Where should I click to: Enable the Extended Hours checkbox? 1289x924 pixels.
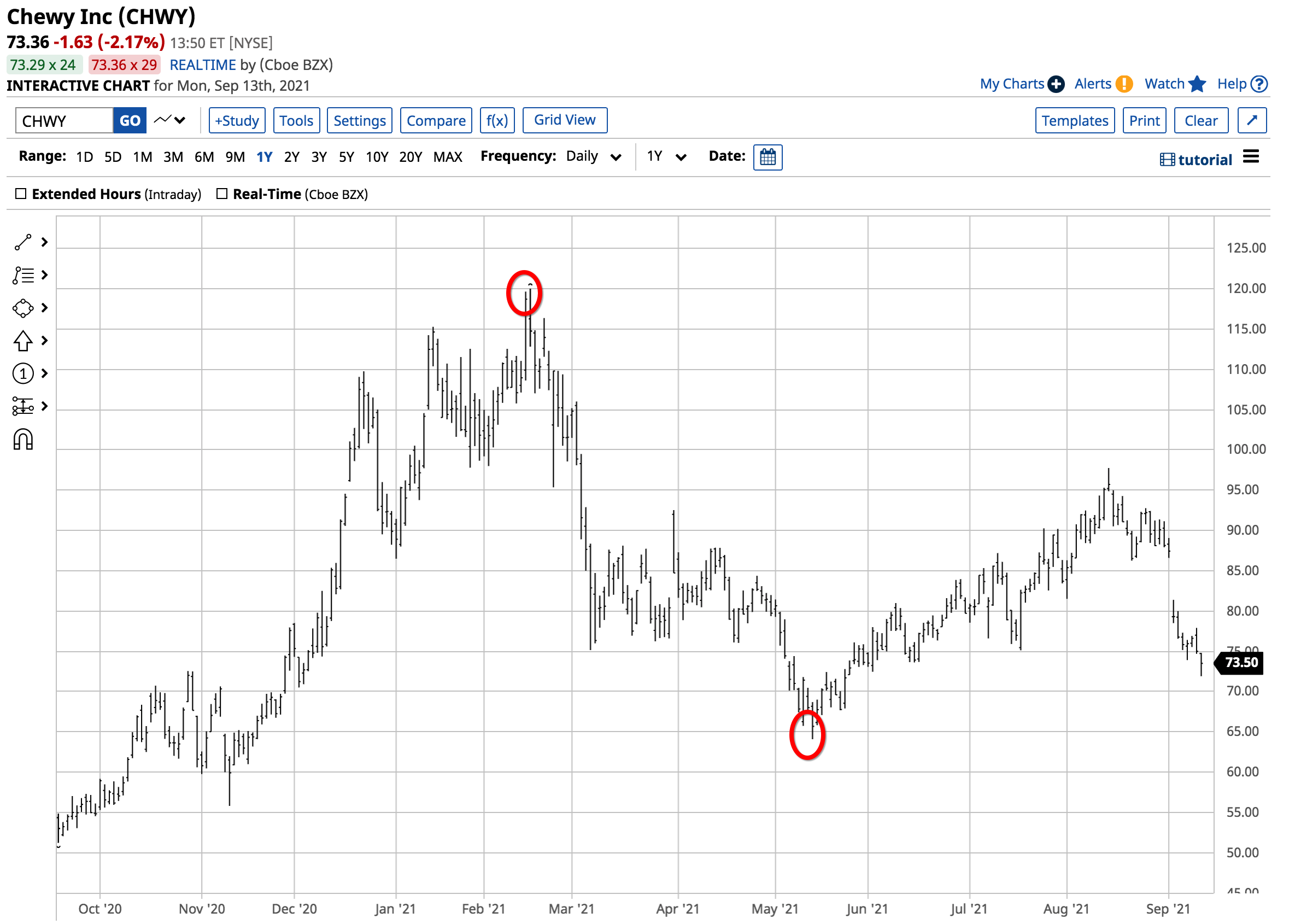point(21,194)
